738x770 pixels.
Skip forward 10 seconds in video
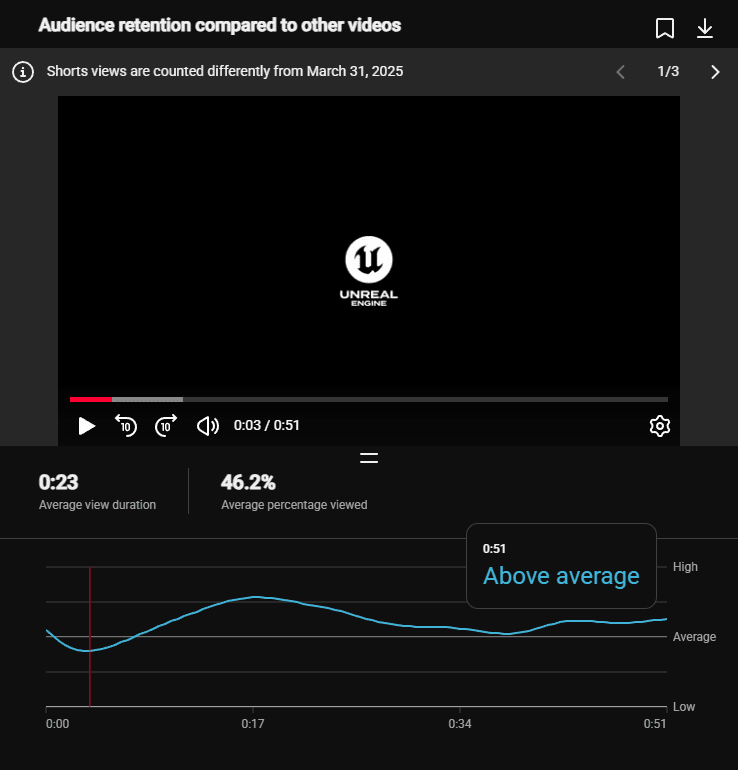coord(166,425)
